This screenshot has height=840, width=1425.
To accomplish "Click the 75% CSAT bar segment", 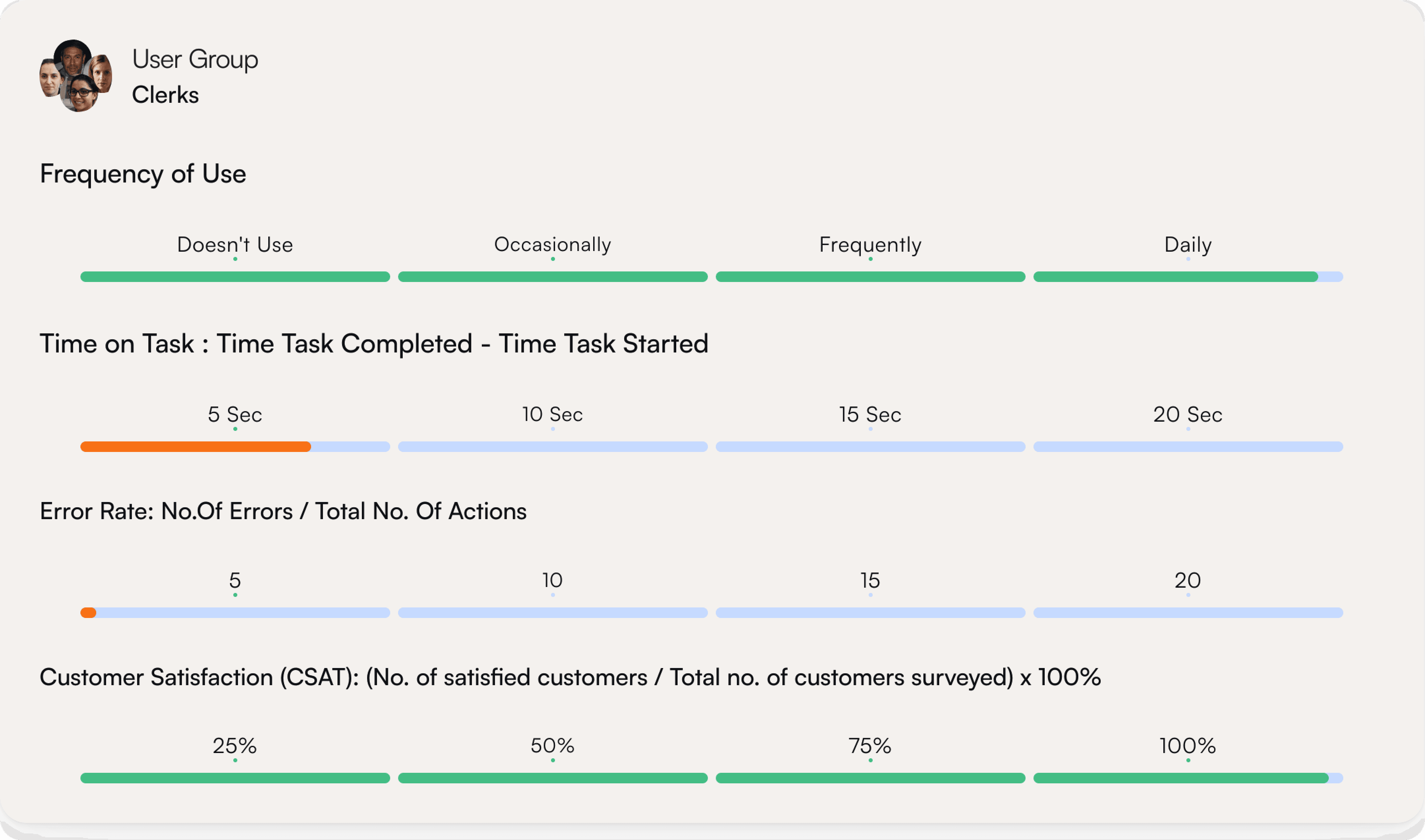I will click(870, 778).
